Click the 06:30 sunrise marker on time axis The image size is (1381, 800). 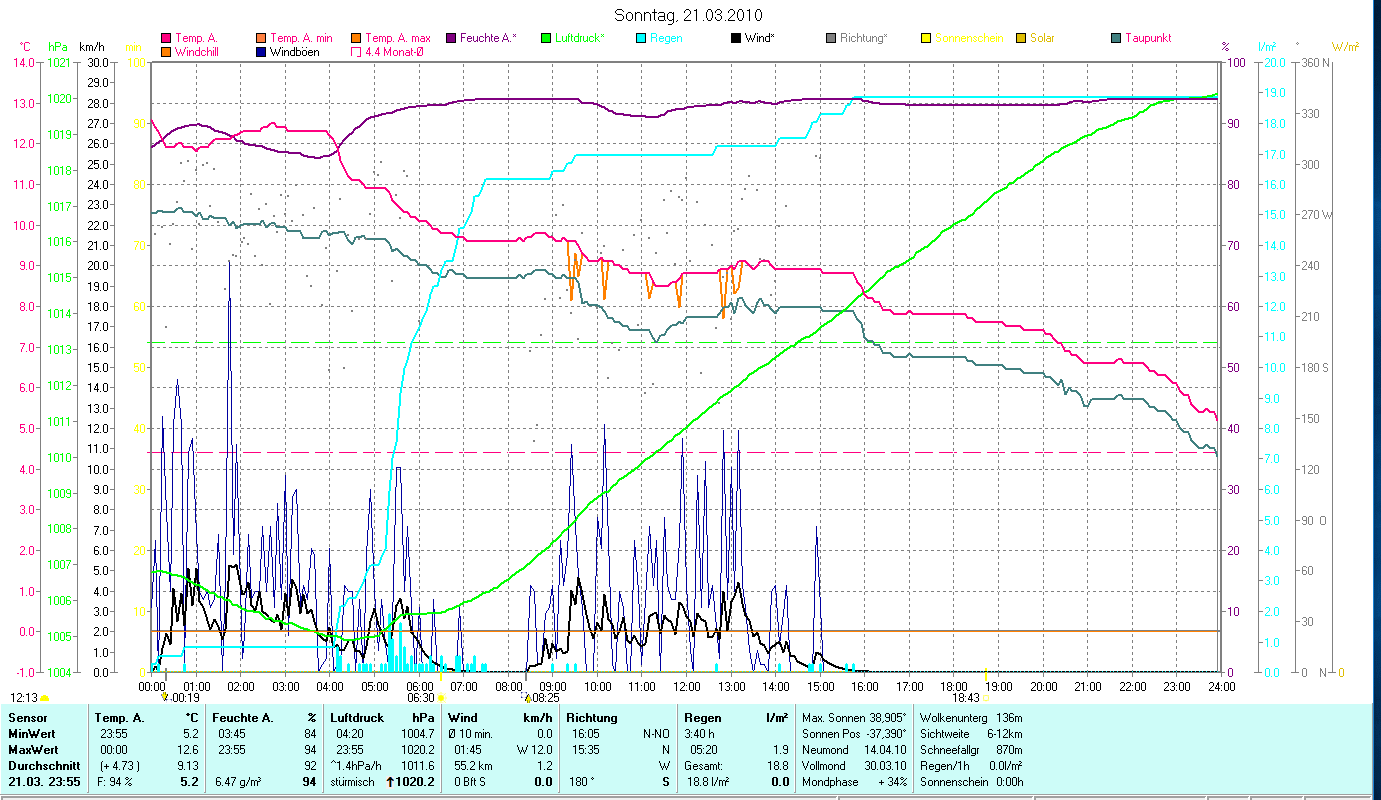click(x=421, y=698)
